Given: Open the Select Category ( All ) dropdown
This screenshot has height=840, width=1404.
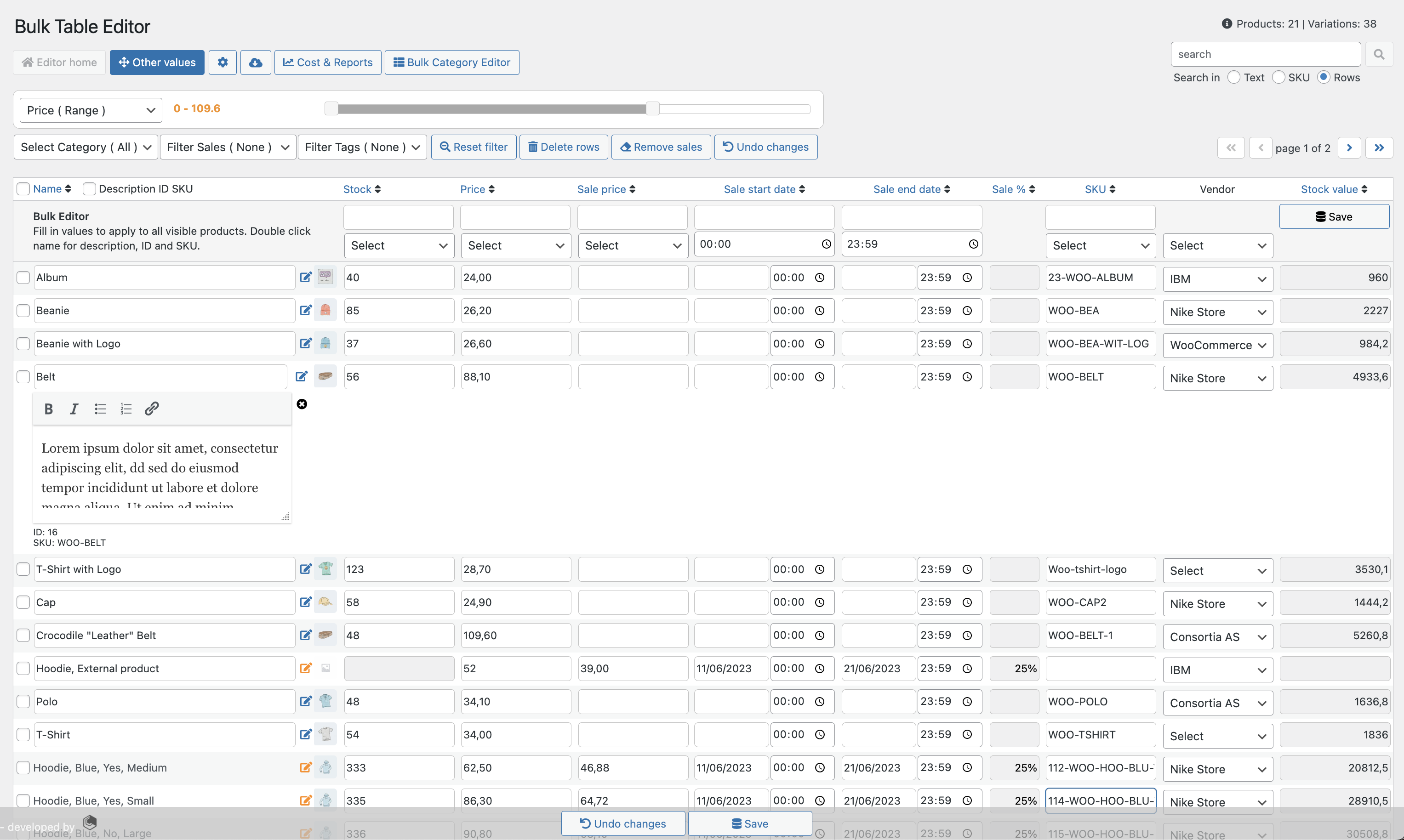Looking at the screenshot, I should pos(85,147).
